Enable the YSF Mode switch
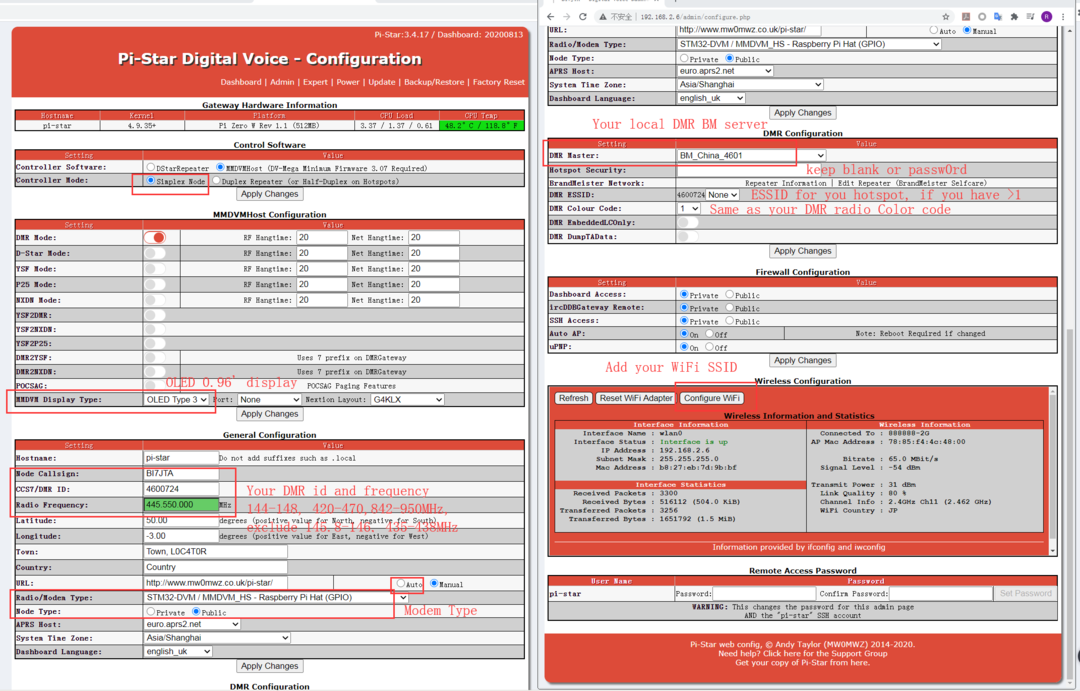 tap(155, 269)
